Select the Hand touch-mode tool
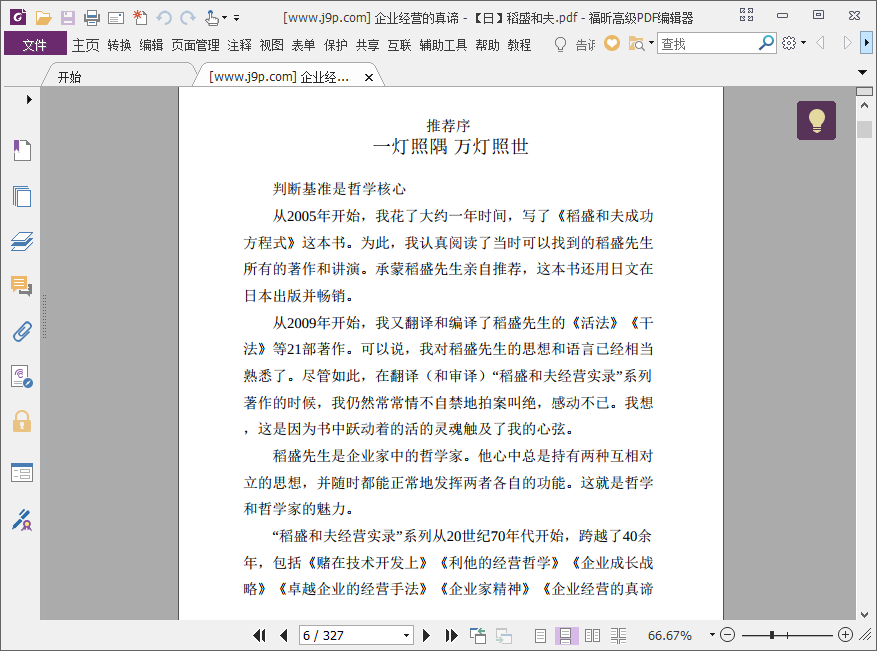The width and height of the screenshot is (877, 651). pos(211,18)
